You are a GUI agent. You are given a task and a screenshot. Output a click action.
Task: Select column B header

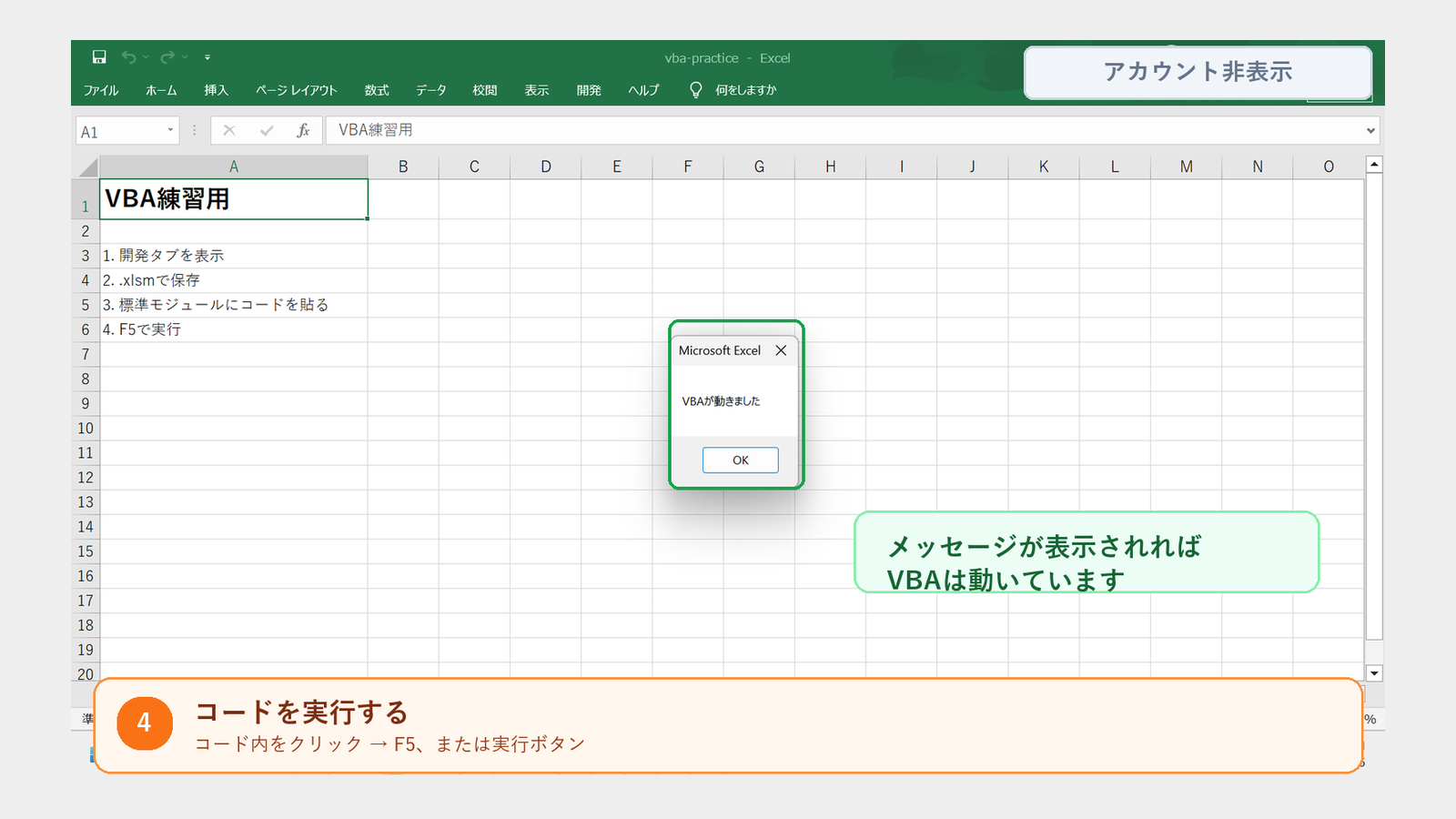(x=403, y=167)
